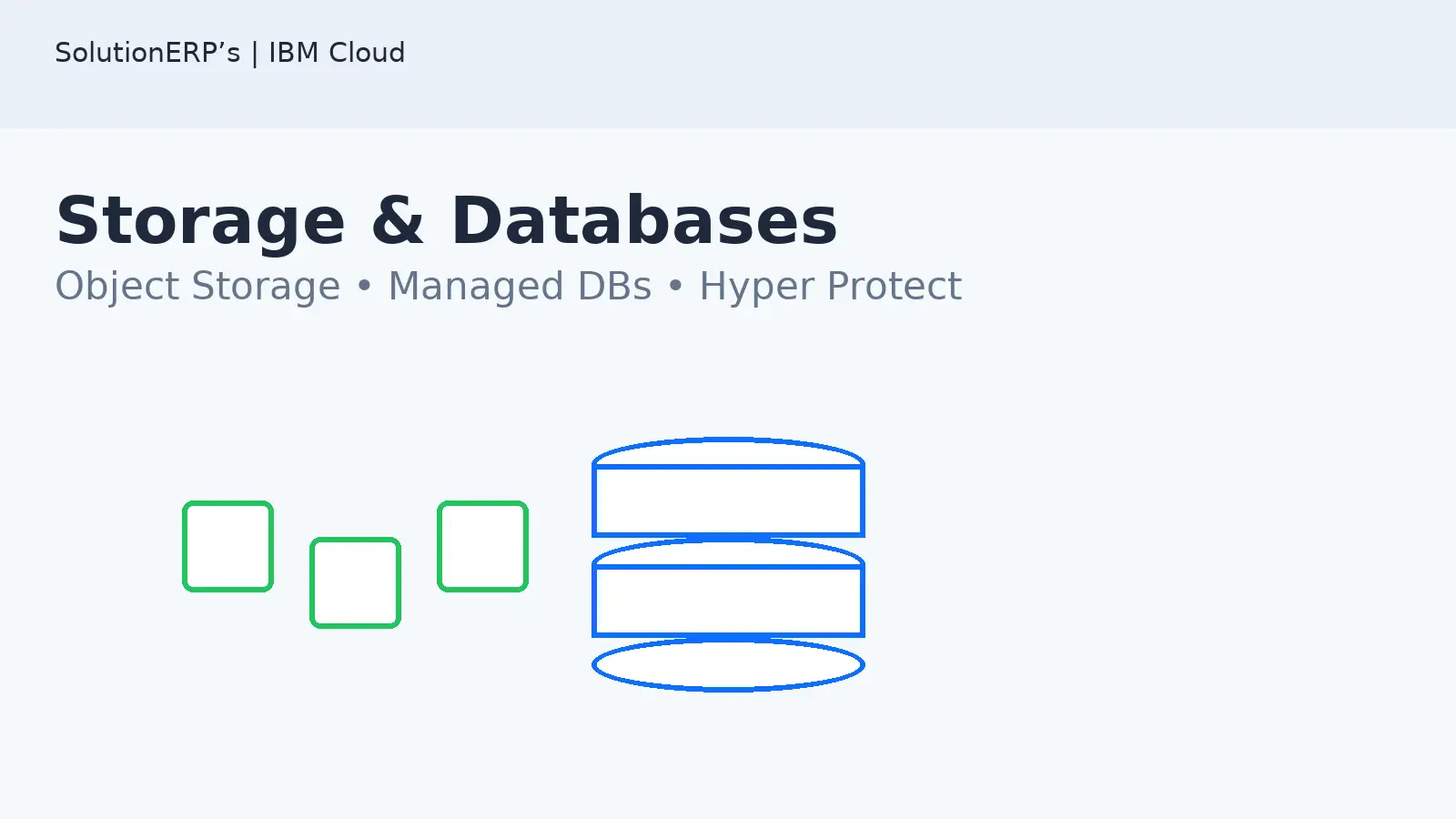This screenshot has width=1456, height=819.
Task: Toggle the Managed DBs option
Action: pyautogui.click(x=521, y=286)
